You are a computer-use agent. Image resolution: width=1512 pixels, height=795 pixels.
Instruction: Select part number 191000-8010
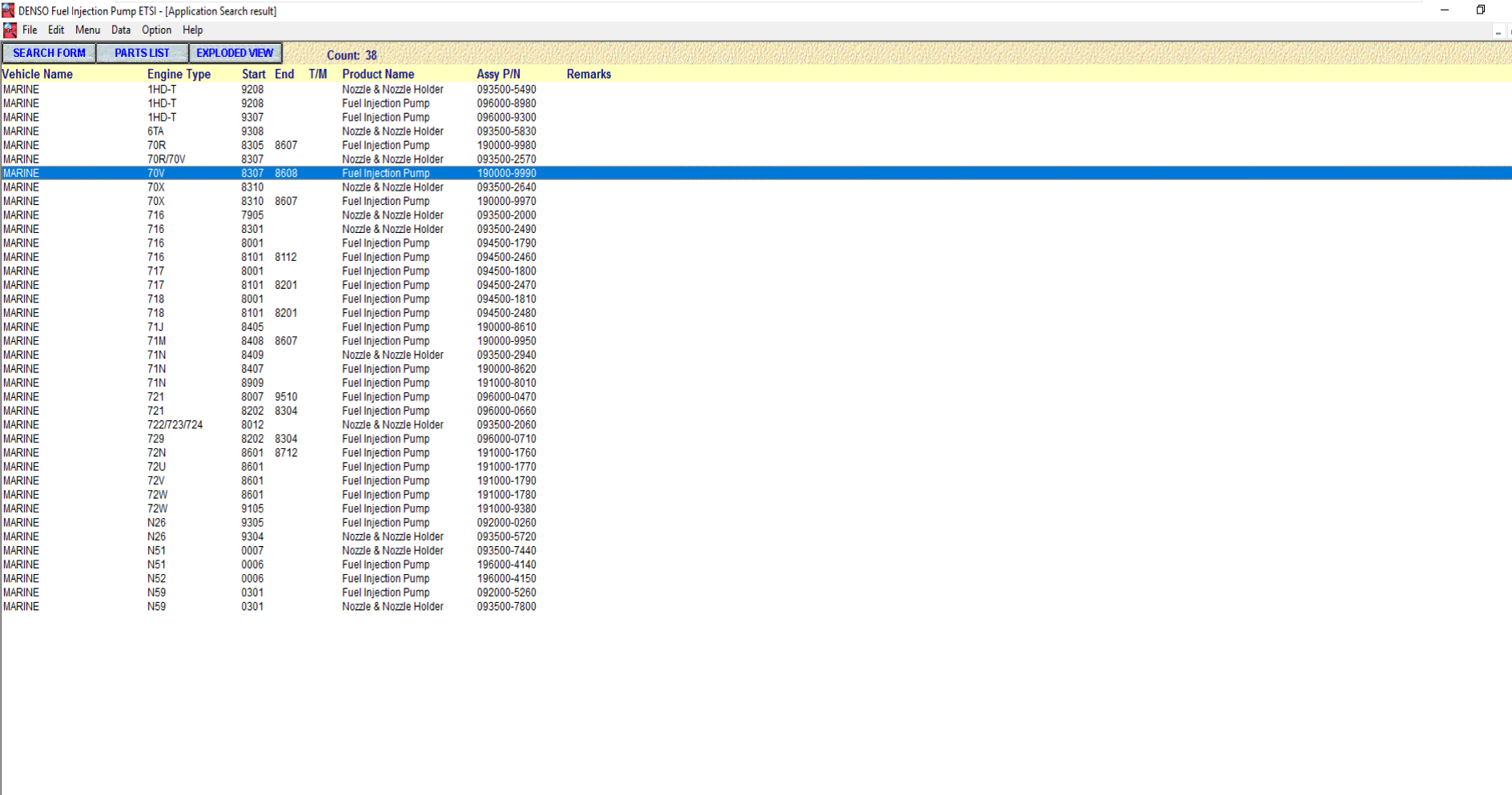[507, 383]
